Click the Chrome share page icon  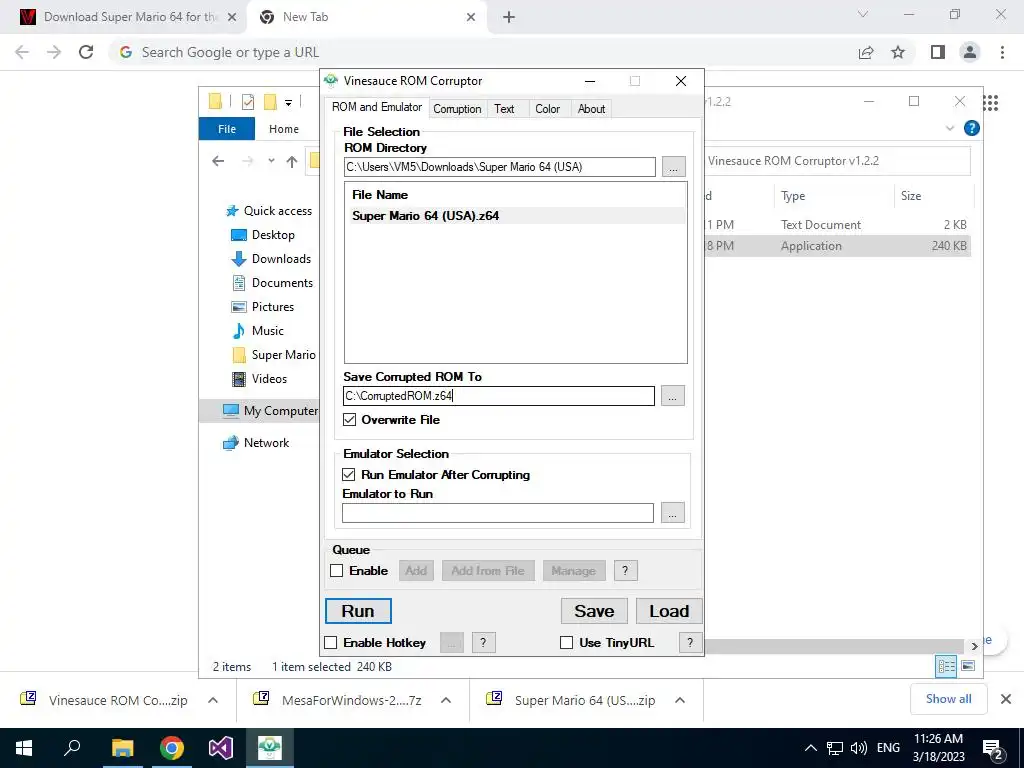coord(866,52)
